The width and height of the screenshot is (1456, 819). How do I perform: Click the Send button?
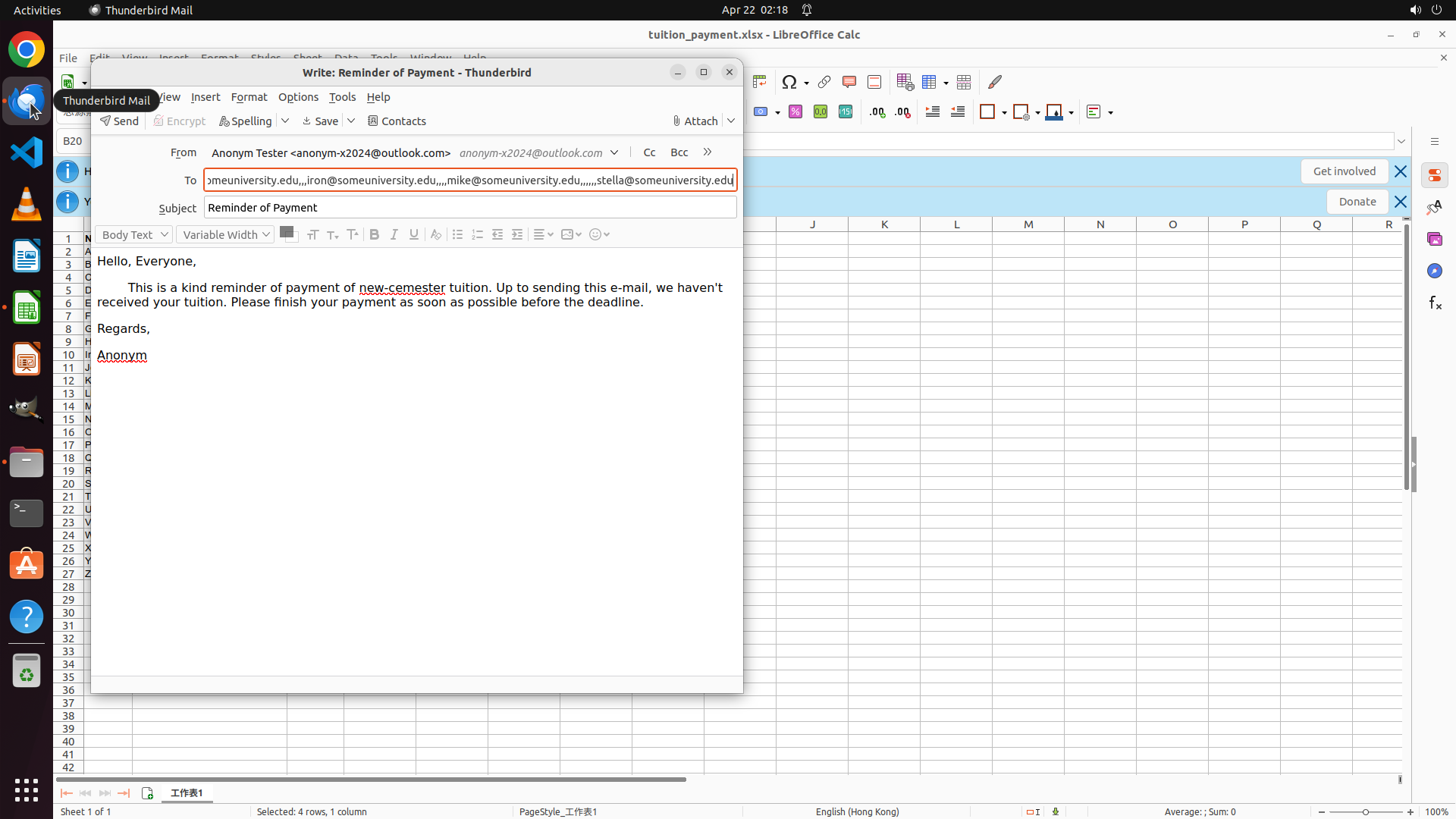119,121
